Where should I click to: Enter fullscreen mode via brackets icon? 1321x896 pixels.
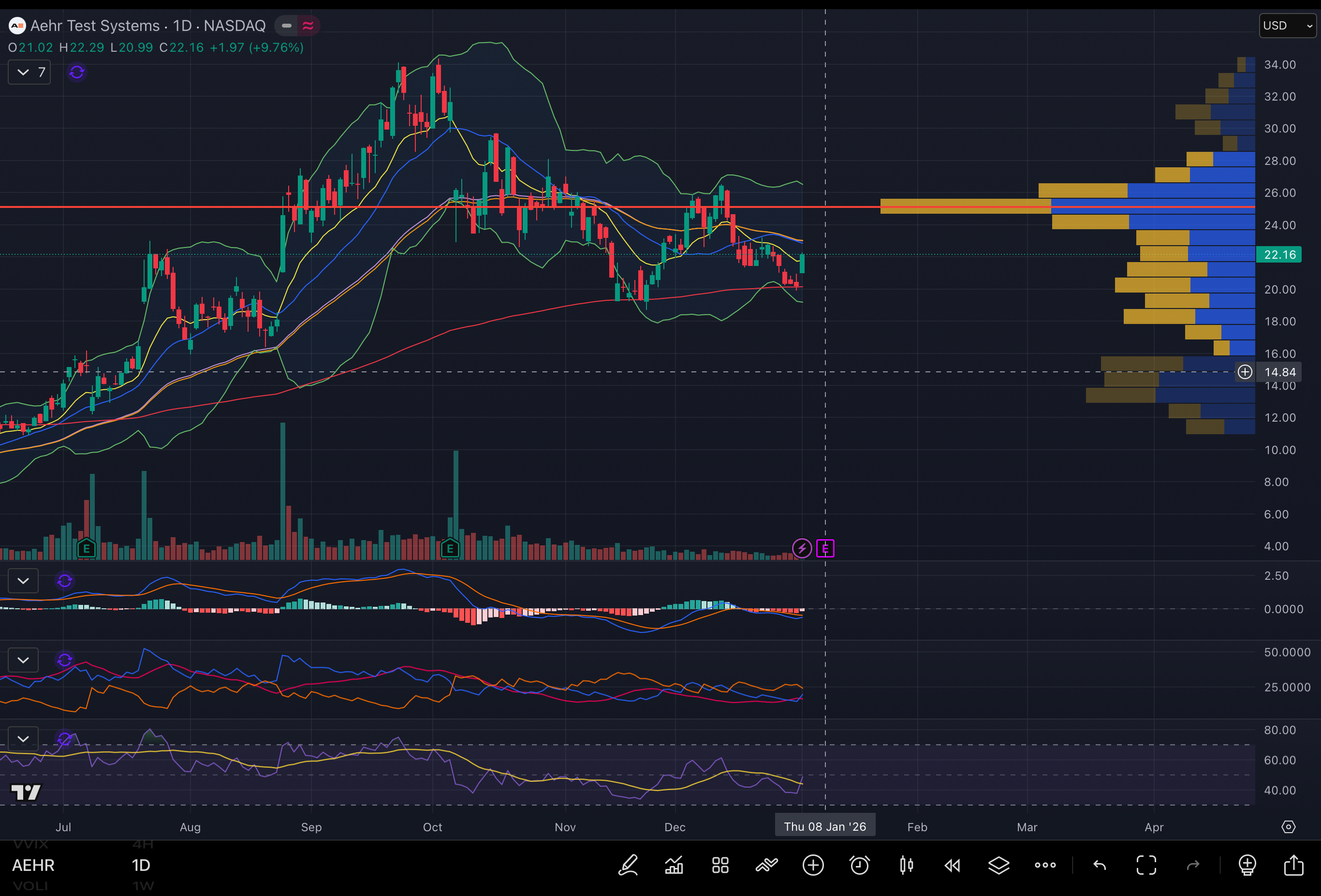1146,865
